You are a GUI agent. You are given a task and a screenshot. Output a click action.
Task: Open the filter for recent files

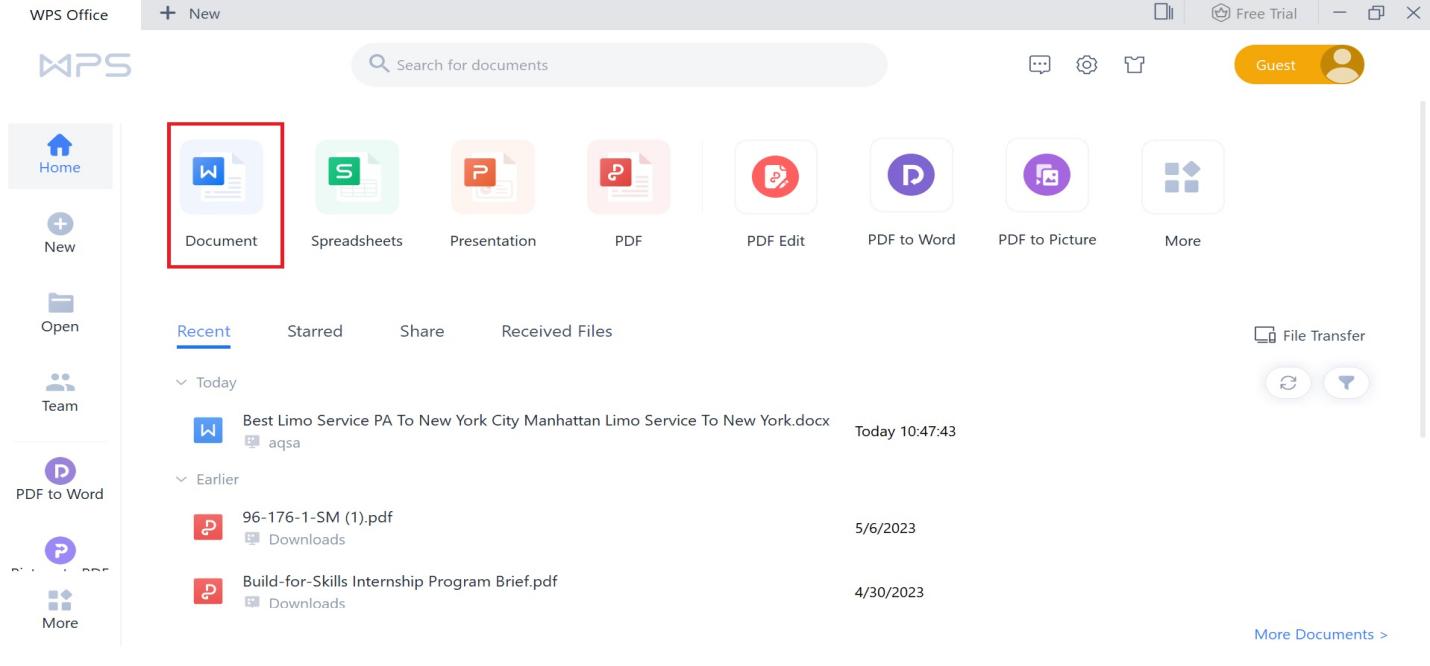point(1346,383)
